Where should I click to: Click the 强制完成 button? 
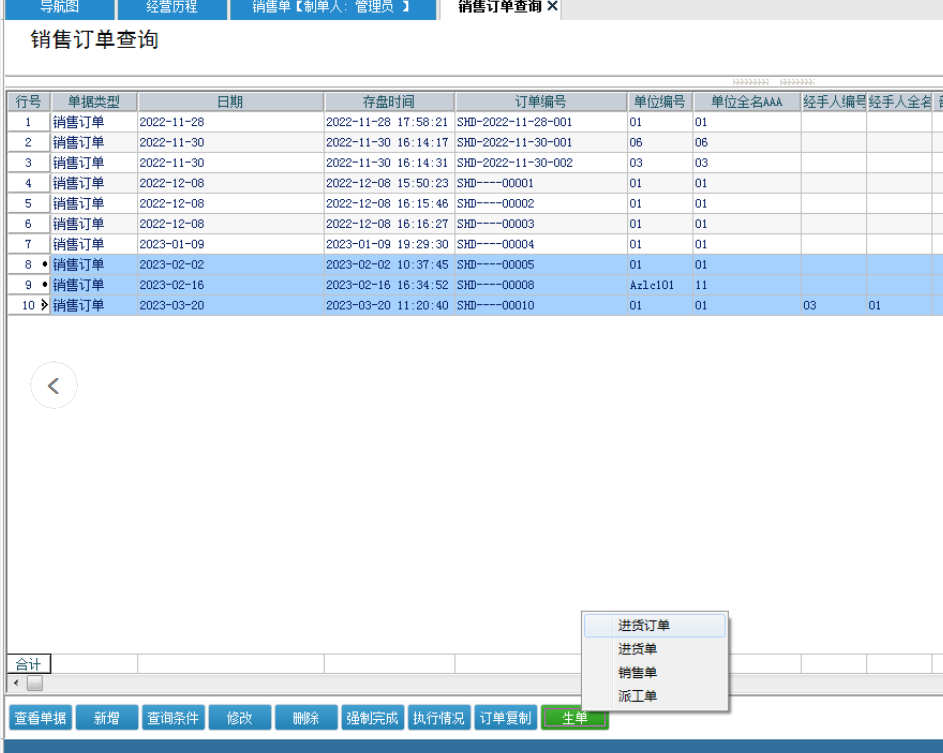(372, 718)
